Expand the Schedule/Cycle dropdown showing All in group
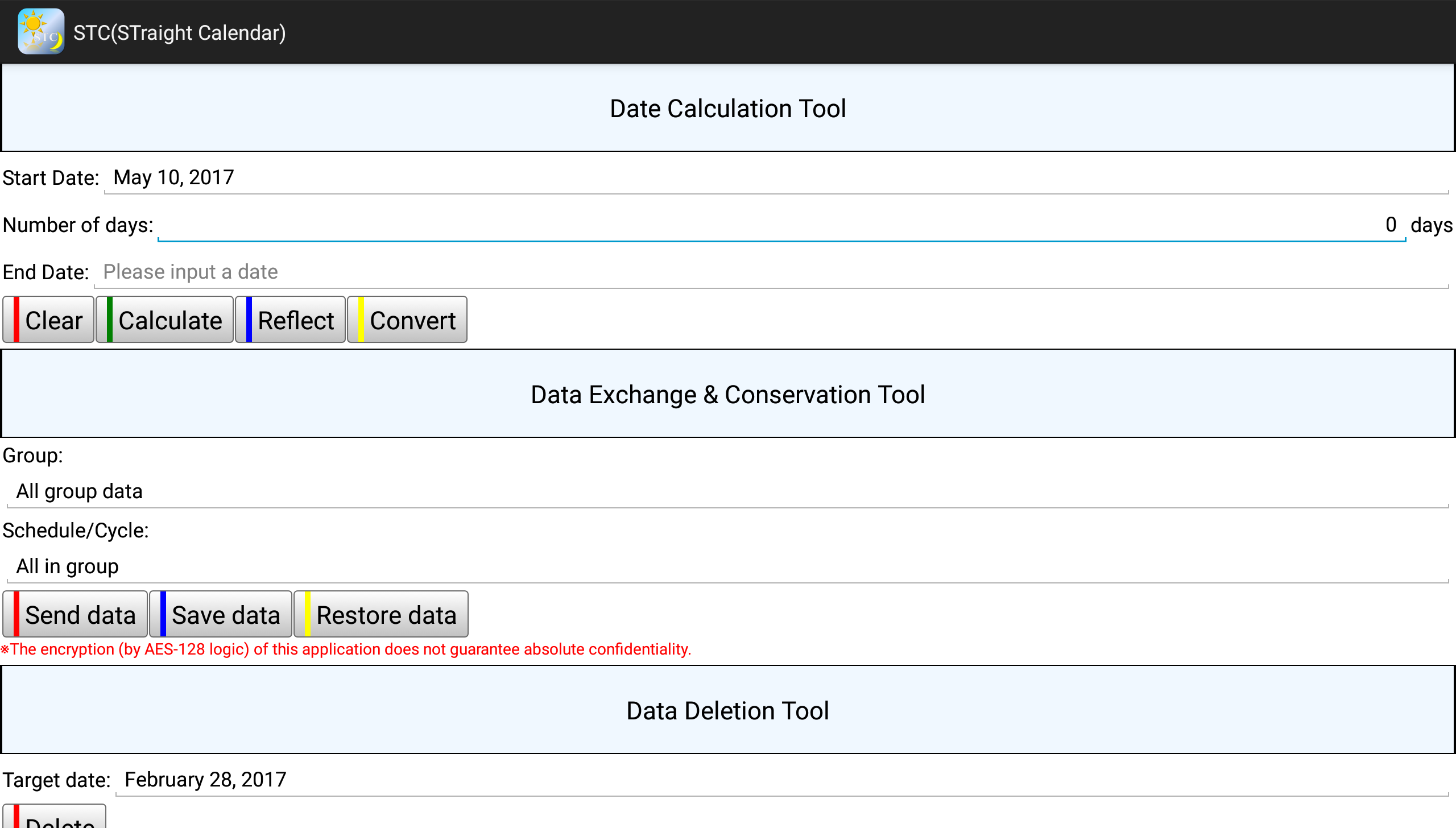 click(727, 566)
